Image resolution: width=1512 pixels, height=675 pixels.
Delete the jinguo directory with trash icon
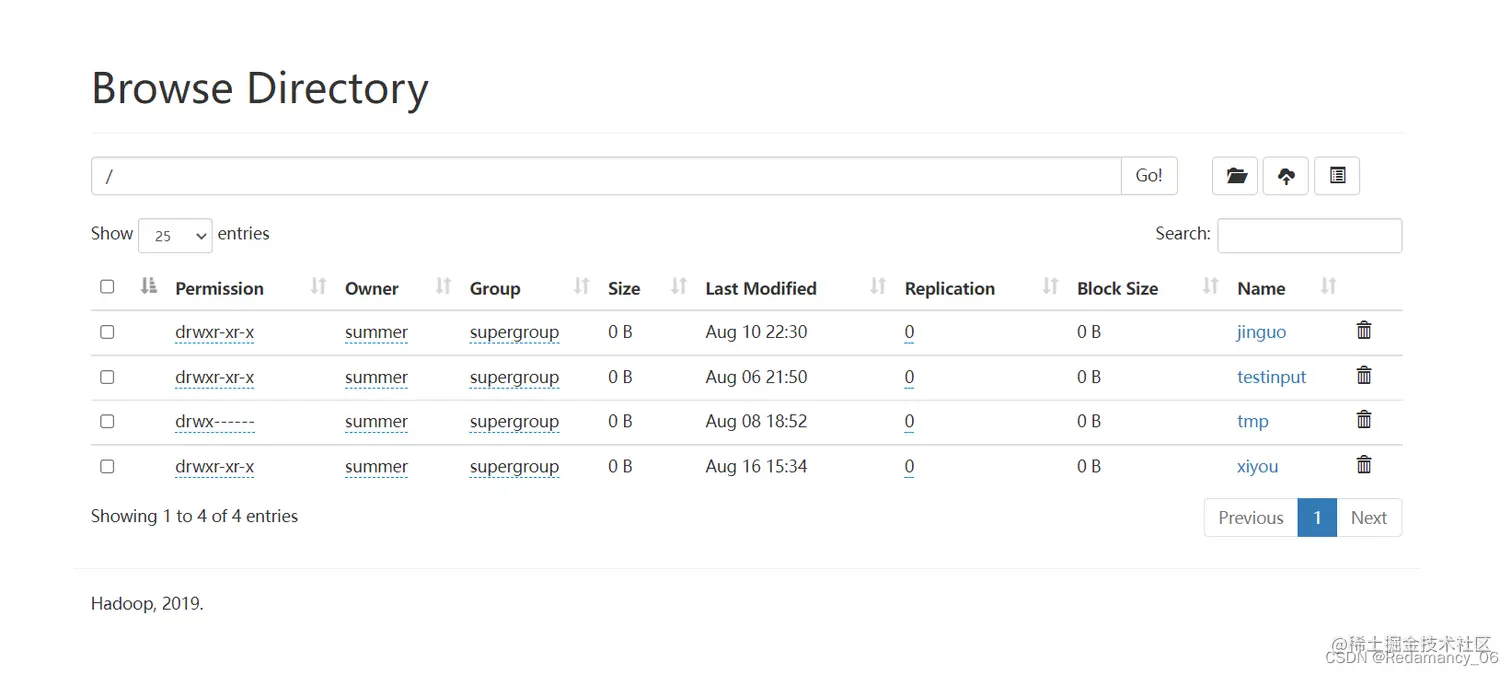click(1364, 330)
